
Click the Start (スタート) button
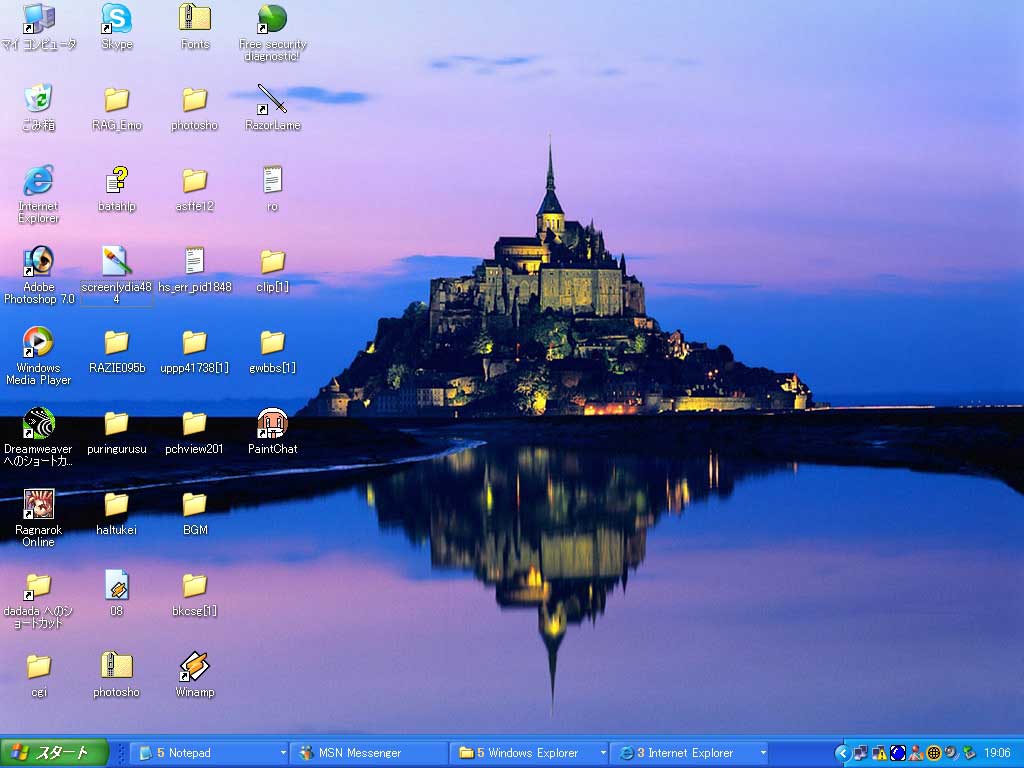click(54, 753)
